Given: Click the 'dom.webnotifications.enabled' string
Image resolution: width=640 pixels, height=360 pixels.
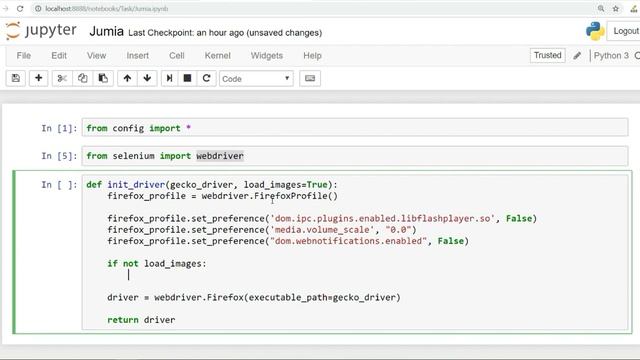Looking at the screenshot, I should point(348,241).
